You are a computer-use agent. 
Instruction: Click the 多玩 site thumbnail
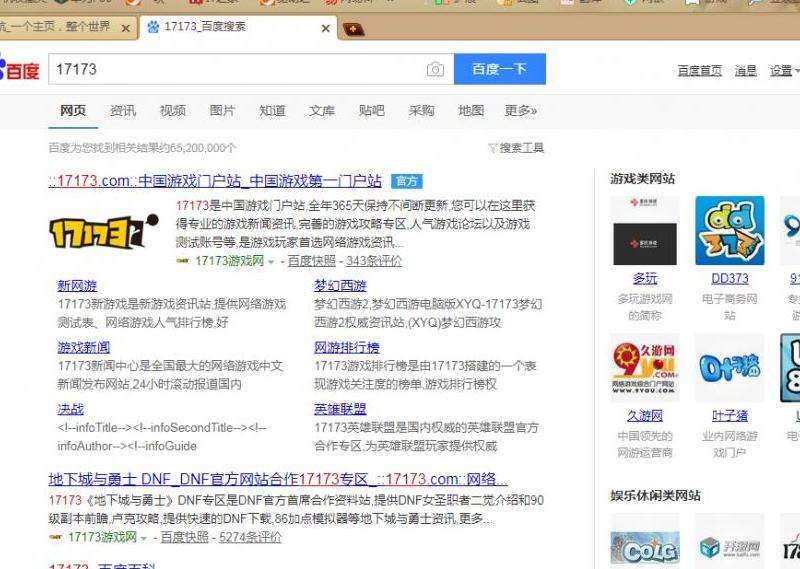click(x=645, y=231)
